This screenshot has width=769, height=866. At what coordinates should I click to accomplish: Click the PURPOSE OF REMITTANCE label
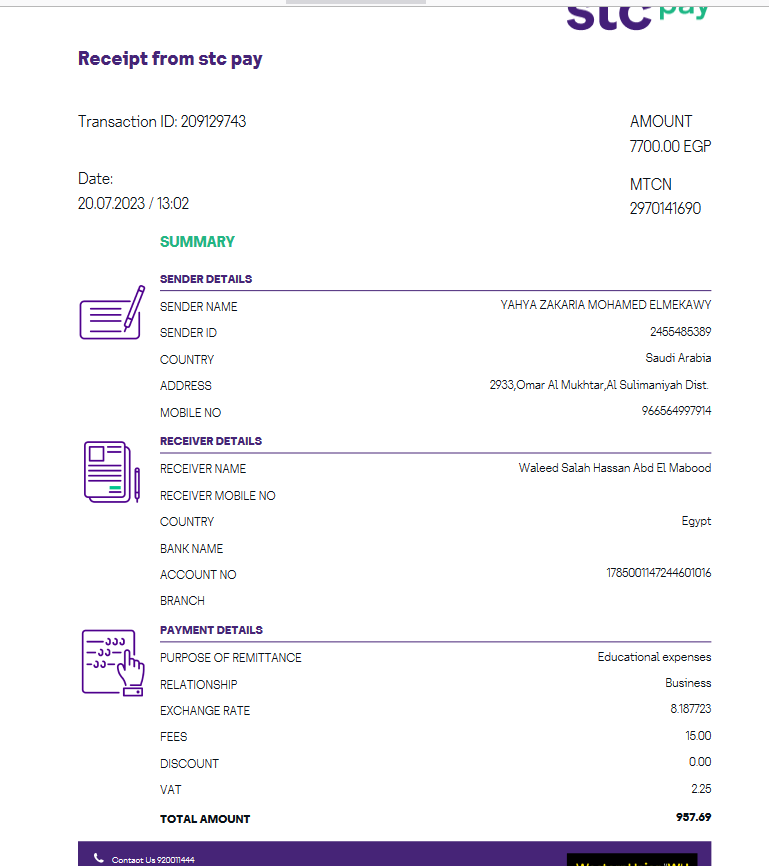(x=231, y=658)
